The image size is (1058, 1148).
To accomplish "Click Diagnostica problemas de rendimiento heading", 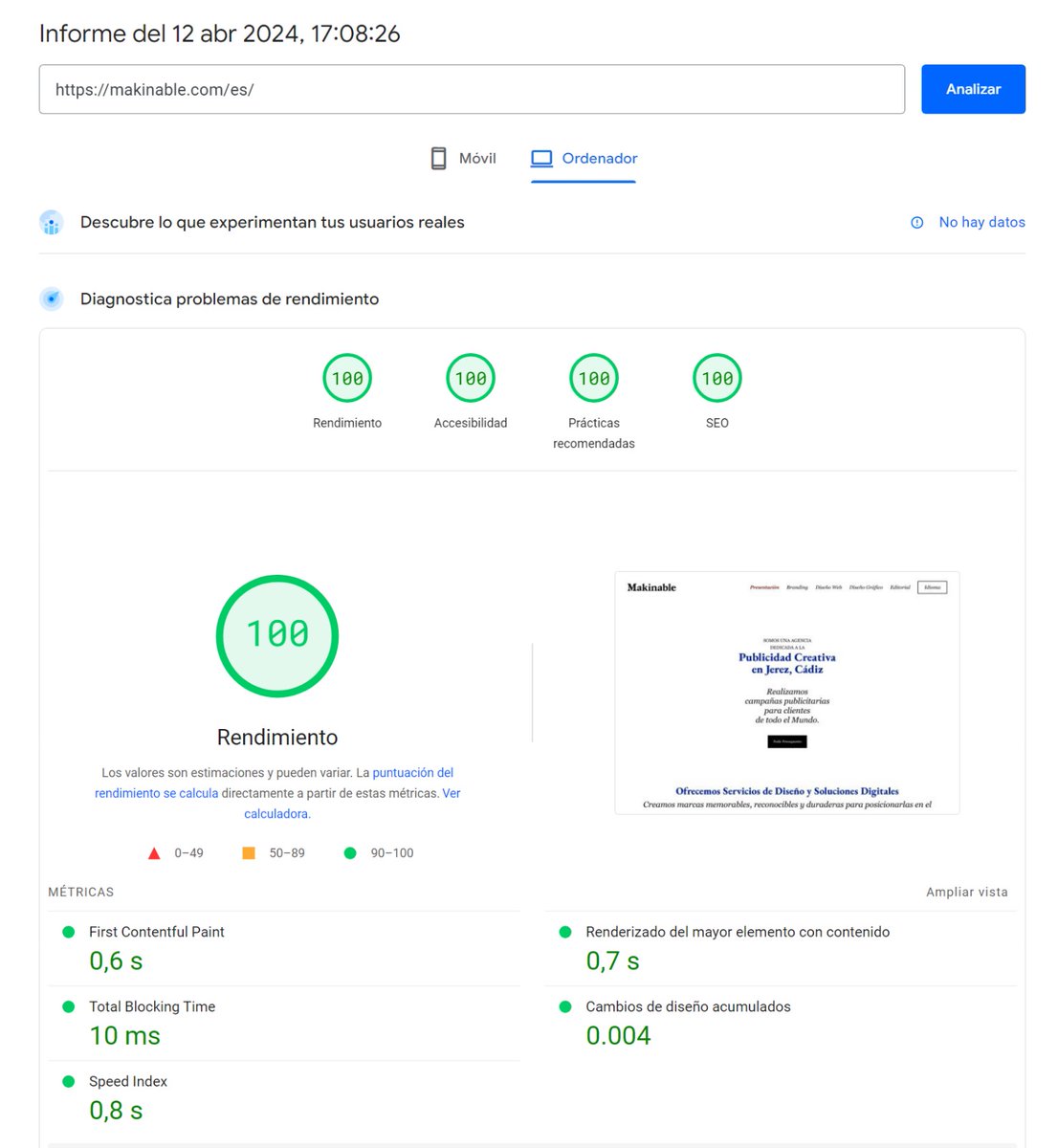I will pyautogui.click(x=230, y=299).
